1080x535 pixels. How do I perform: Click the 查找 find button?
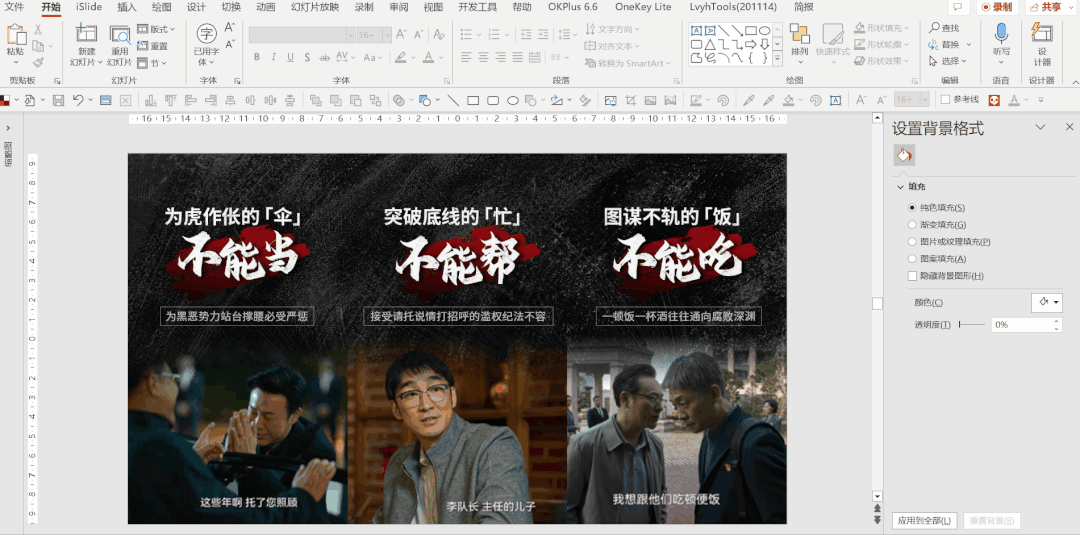tap(944, 28)
